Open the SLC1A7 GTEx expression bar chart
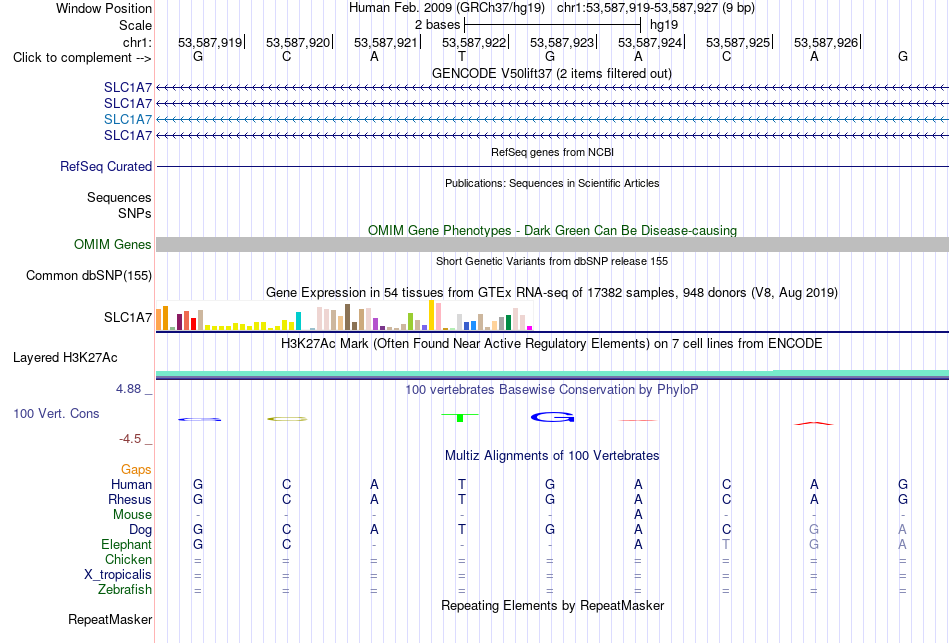950x643 pixels. tap(344, 316)
